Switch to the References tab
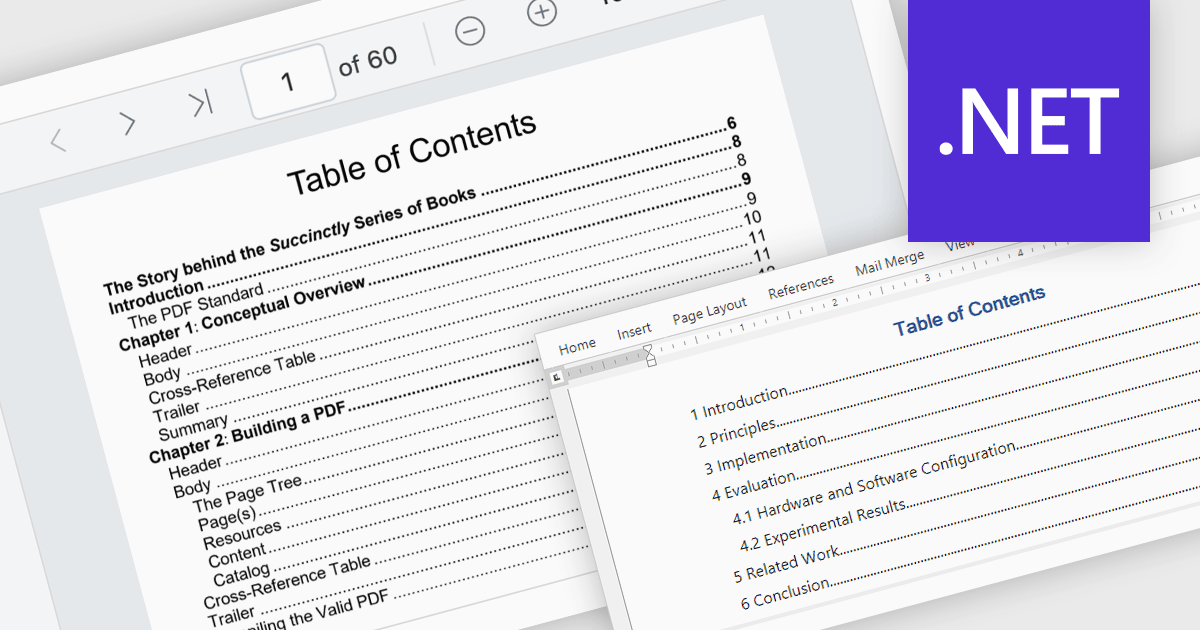1200x630 pixels. point(800,286)
